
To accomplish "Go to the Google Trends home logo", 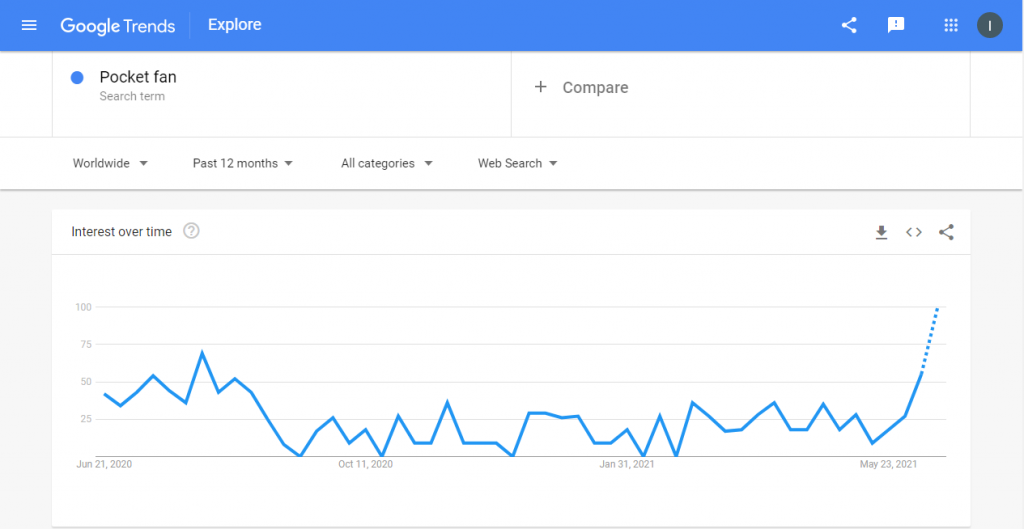I will 118,25.
